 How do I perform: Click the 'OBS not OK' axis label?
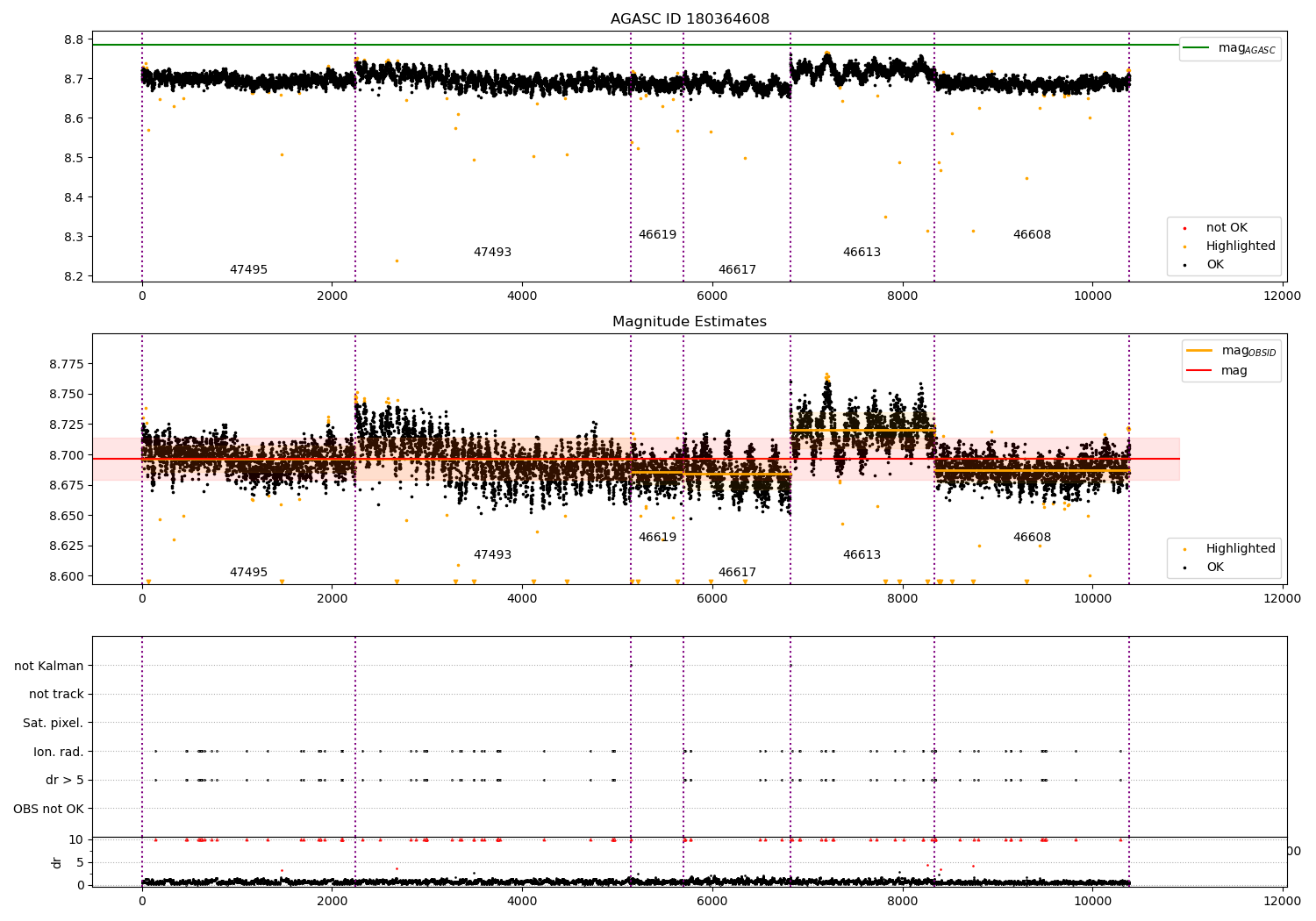pos(49,810)
